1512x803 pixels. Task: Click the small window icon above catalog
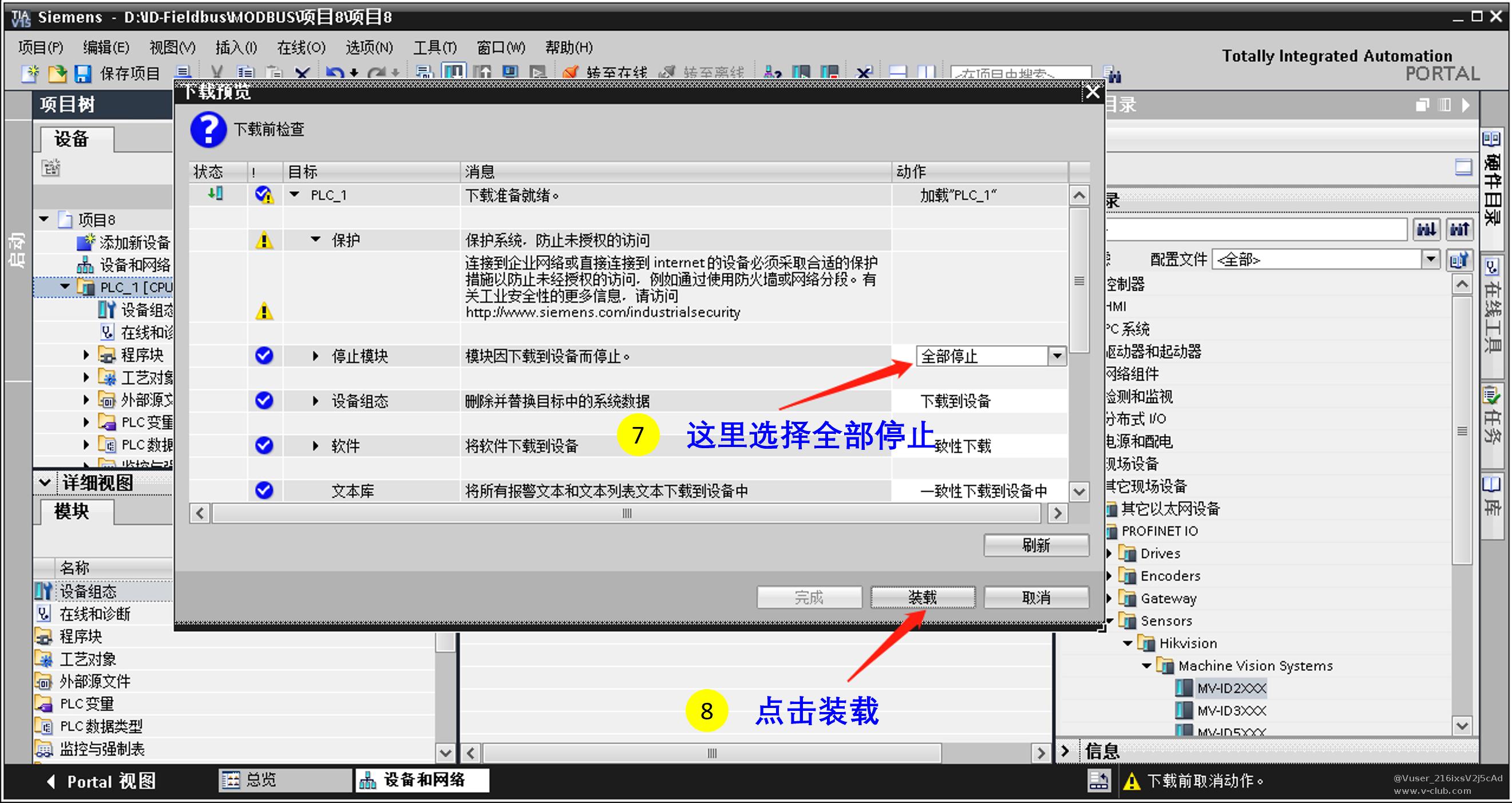pos(1463,168)
